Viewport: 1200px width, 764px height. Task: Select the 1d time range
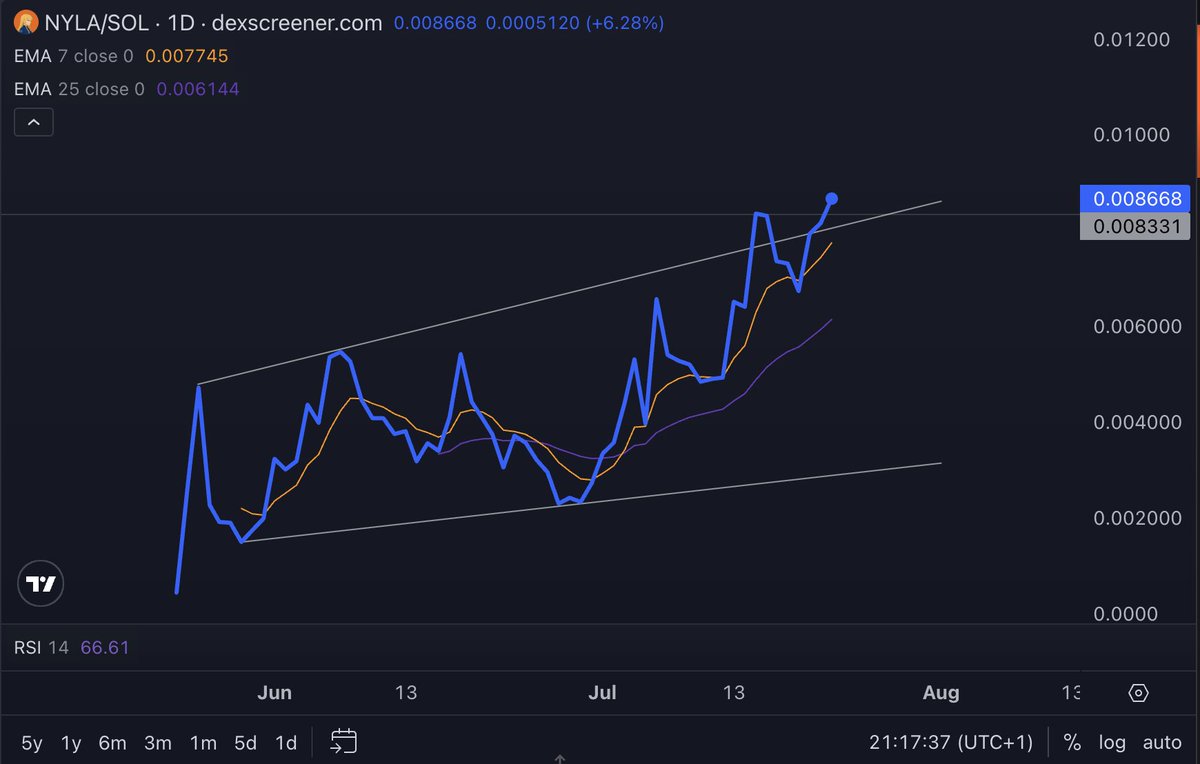(286, 742)
